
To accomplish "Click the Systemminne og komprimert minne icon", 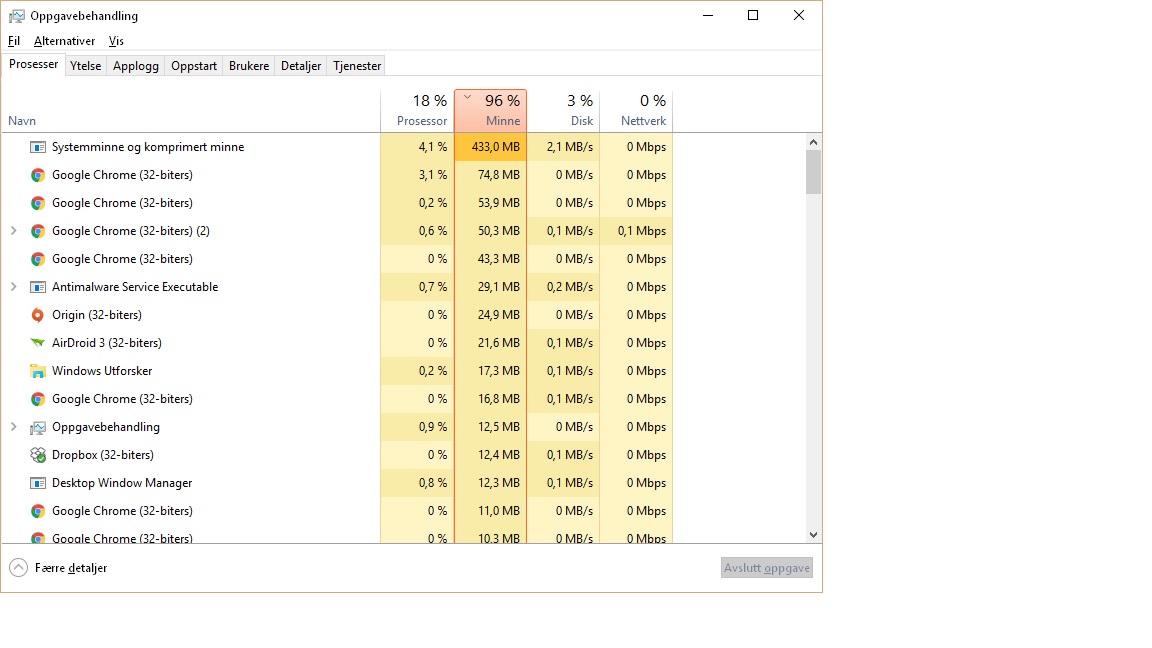I will point(37,147).
